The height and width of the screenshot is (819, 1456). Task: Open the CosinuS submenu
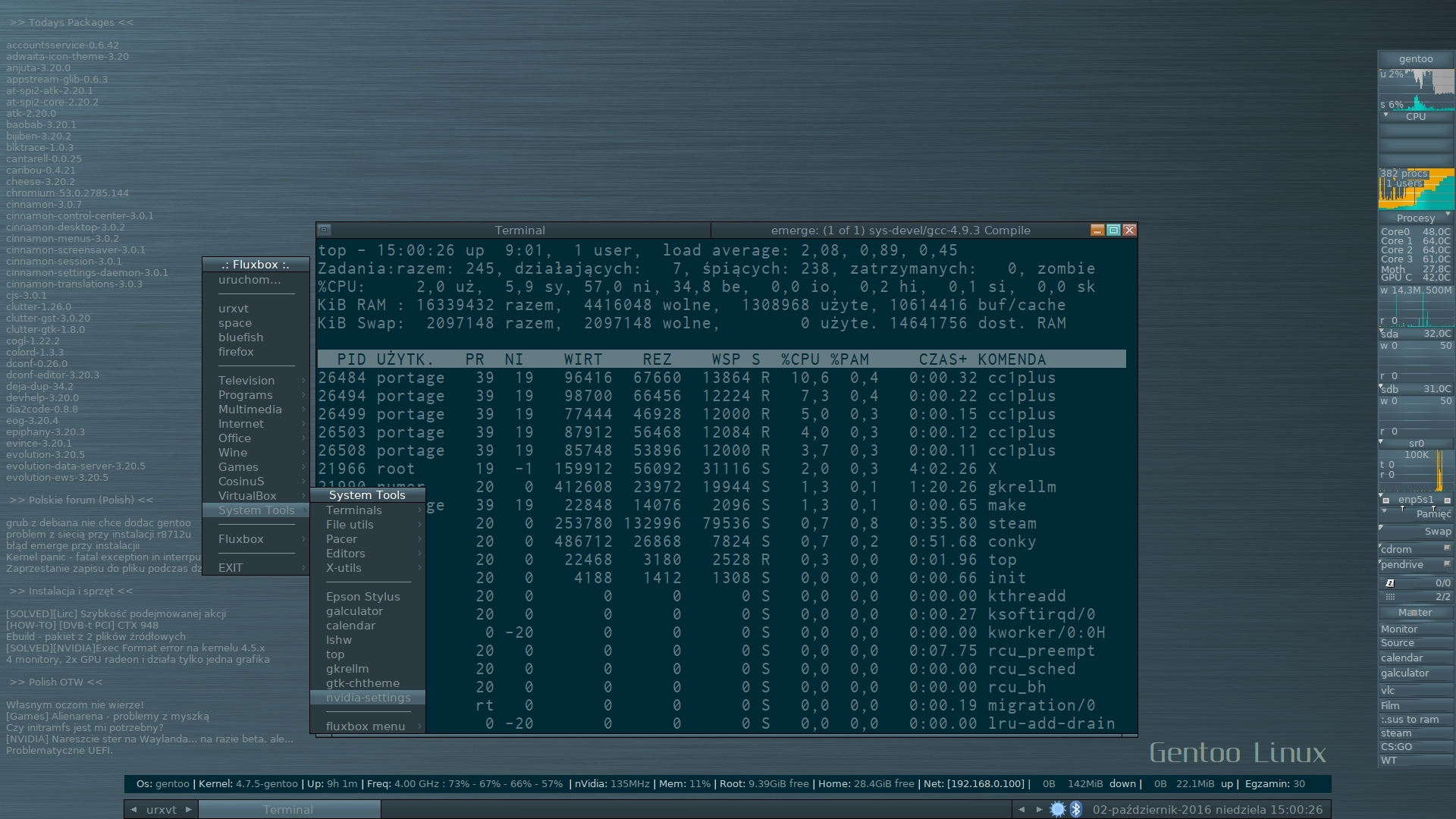coord(256,482)
